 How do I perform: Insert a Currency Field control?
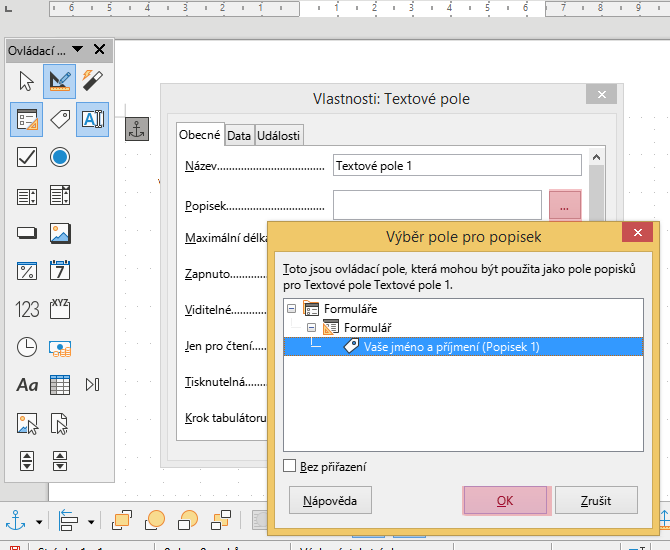[x=59, y=348]
